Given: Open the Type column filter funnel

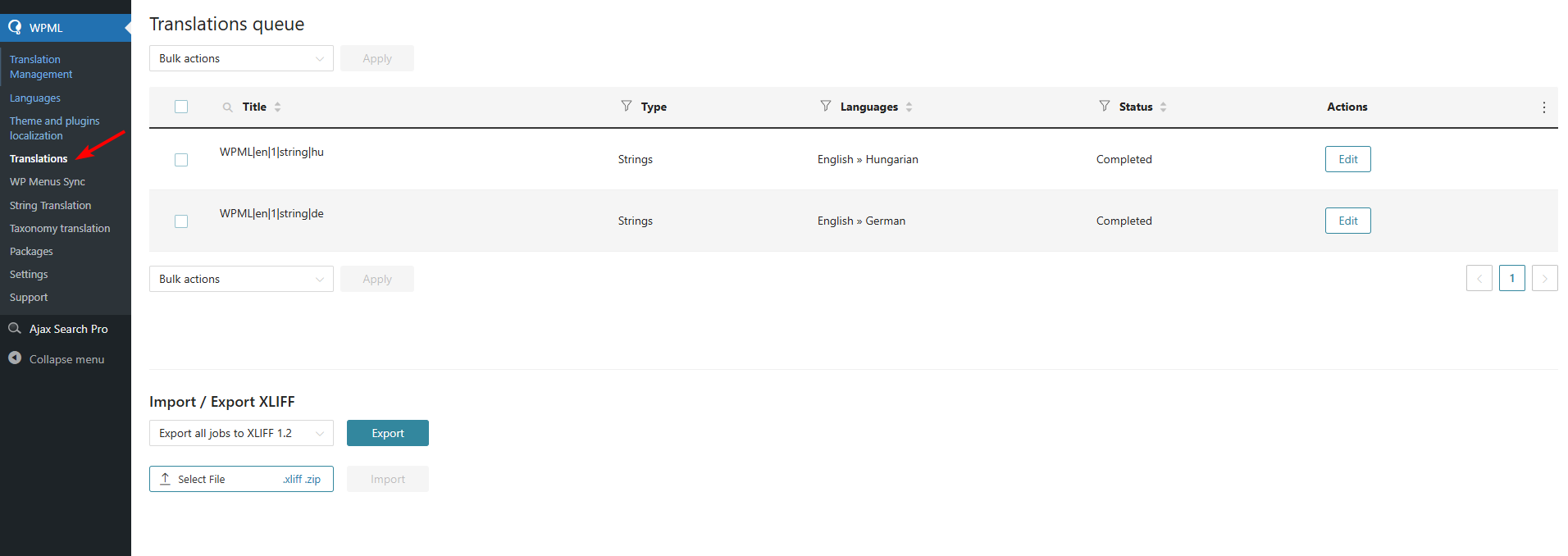Looking at the screenshot, I should (627, 106).
